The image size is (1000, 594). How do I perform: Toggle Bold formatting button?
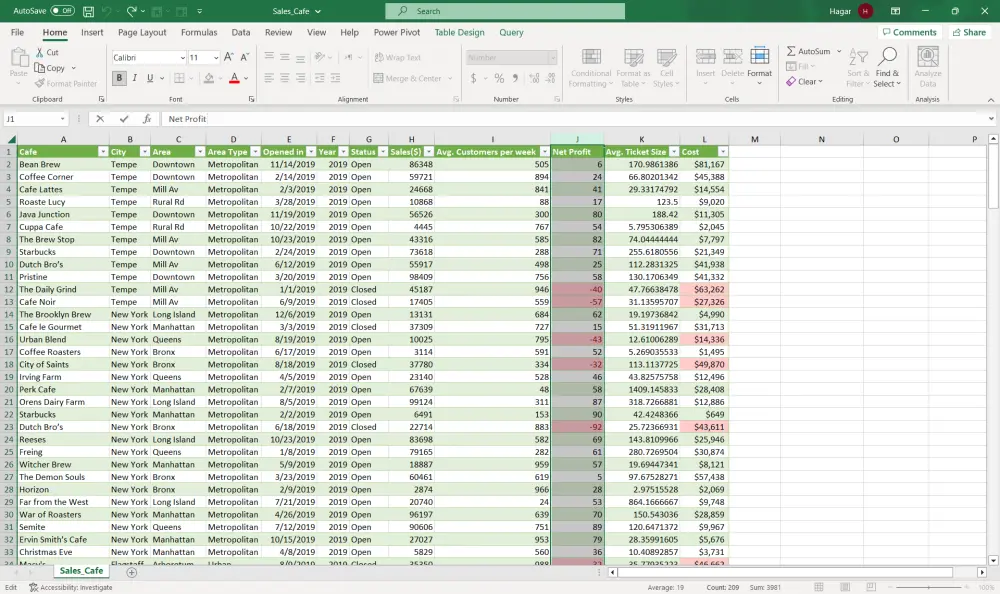(119, 78)
